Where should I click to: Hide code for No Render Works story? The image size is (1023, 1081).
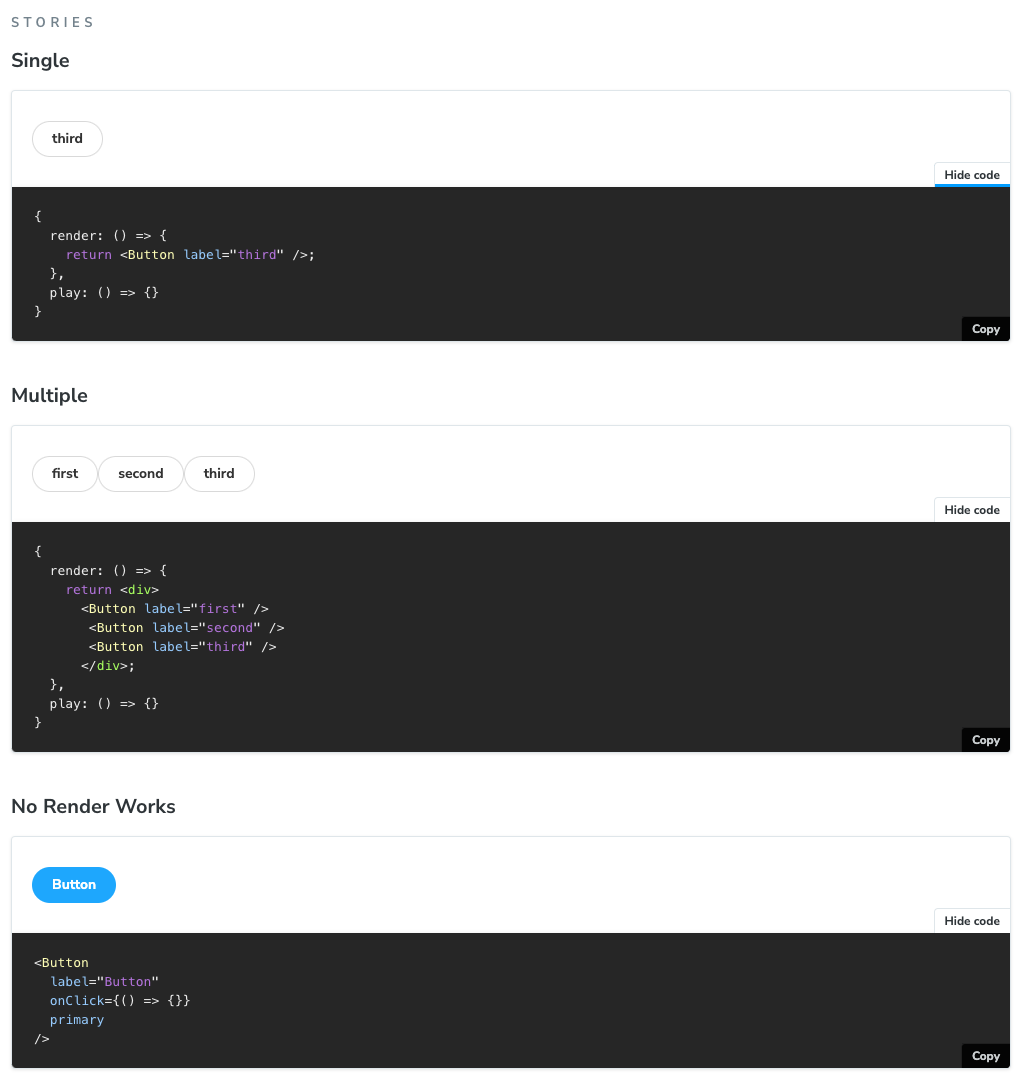971,920
